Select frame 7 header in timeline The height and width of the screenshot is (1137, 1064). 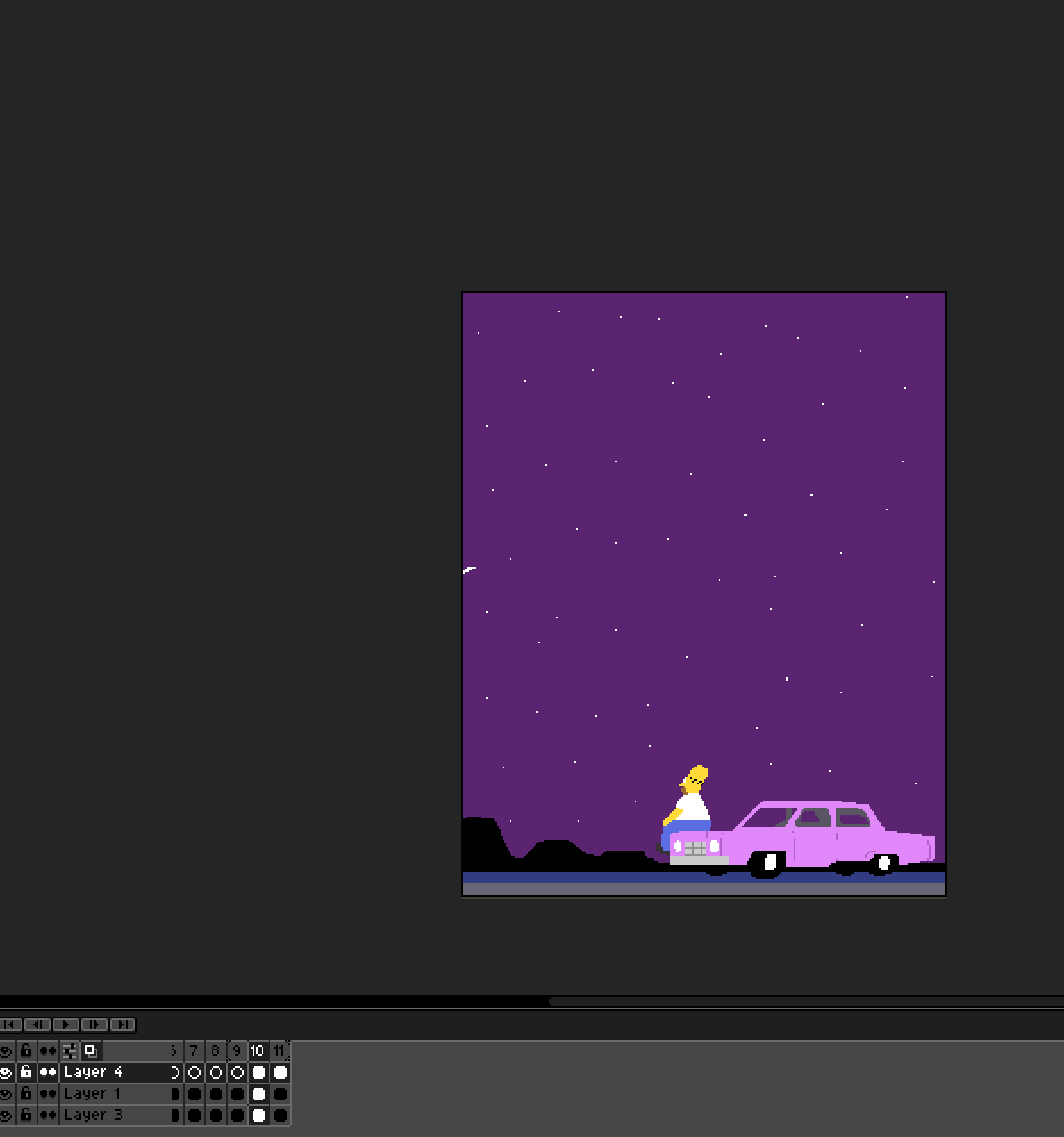click(194, 1050)
